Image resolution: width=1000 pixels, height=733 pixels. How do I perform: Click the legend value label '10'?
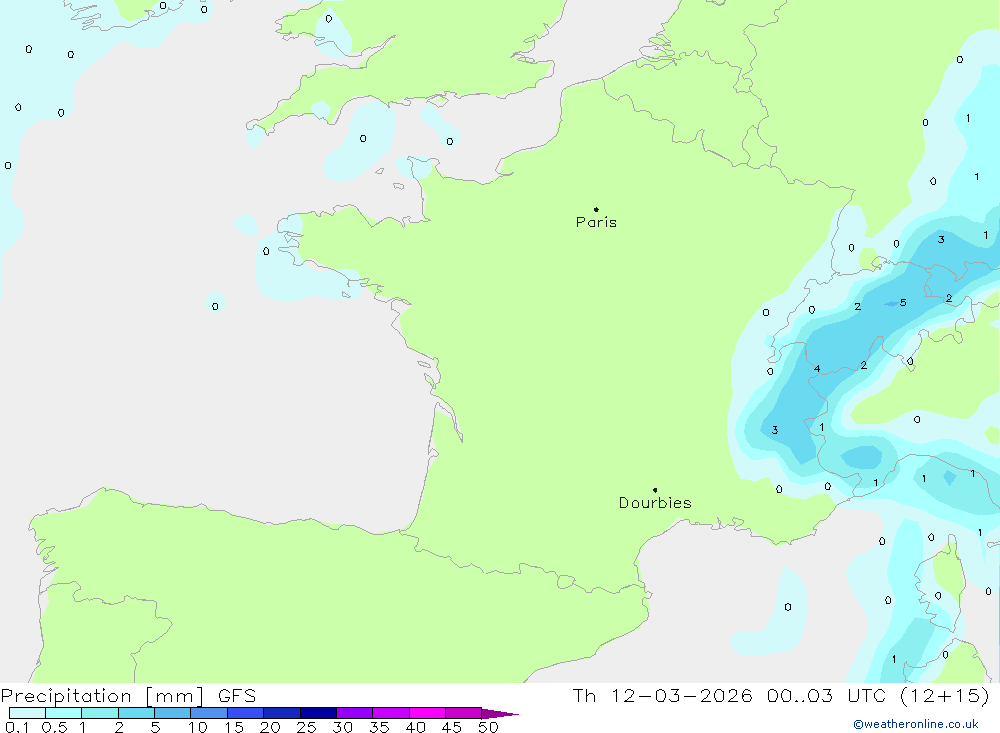198,727
